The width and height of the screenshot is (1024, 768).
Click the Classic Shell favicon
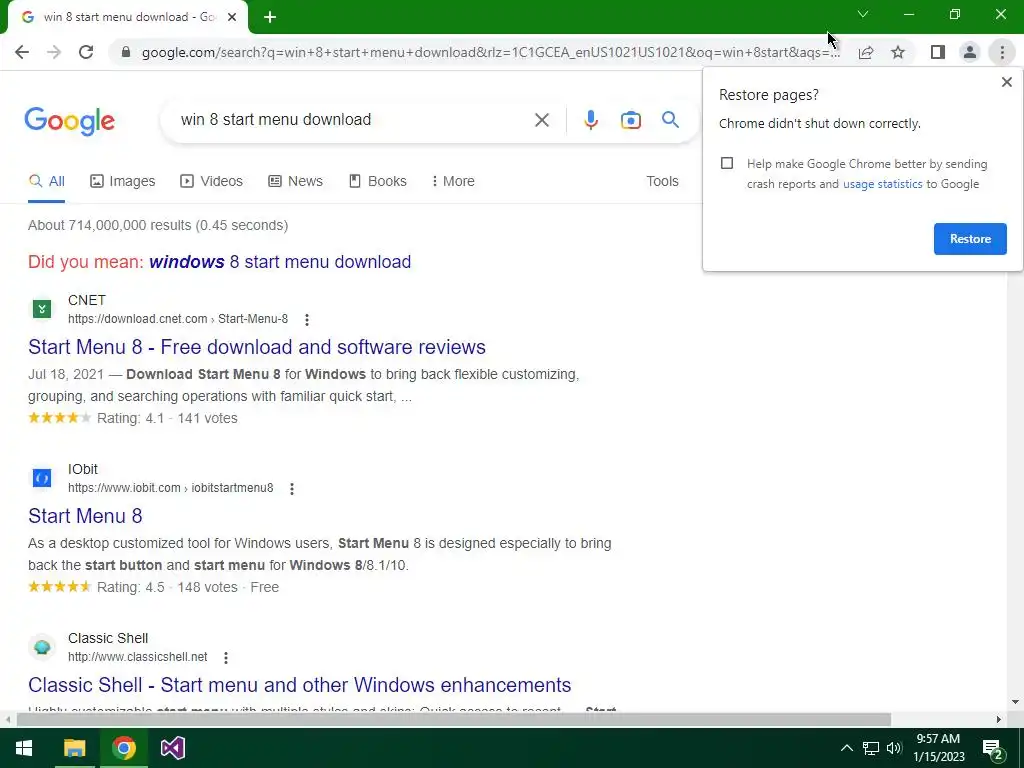click(x=42, y=647)
